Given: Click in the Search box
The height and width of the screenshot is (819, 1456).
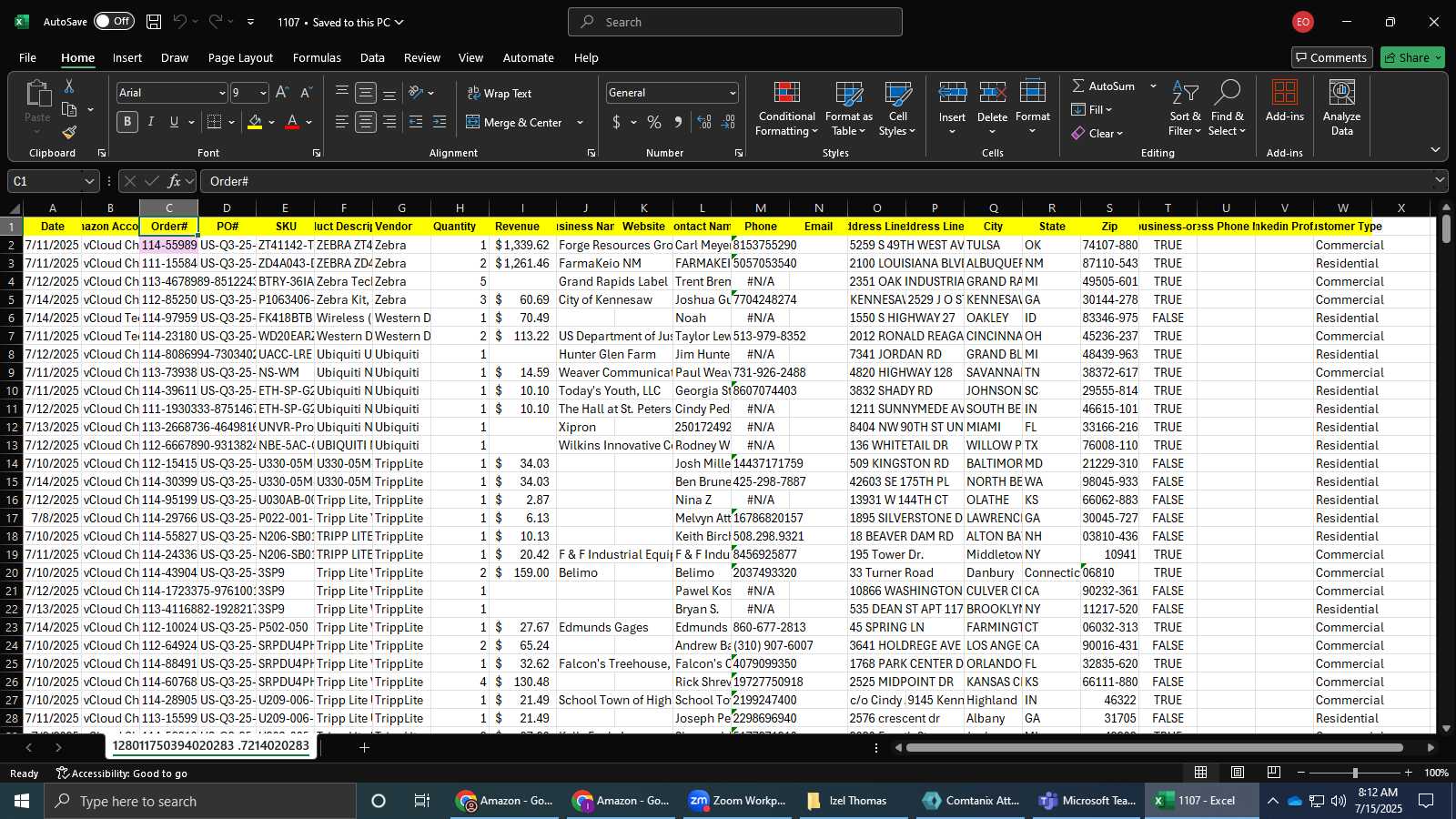Looking at the screenshot, I should tap(735, 22).
